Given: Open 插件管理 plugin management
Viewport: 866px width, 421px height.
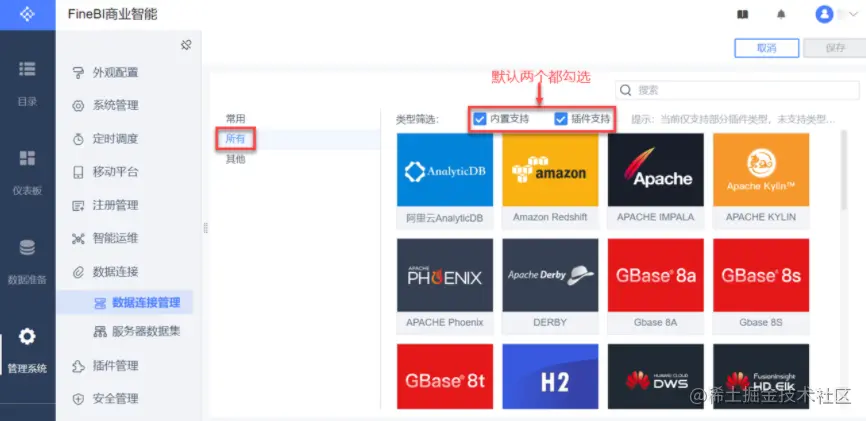Looking at the screenshot, I should pyautogui.click(x=115, y=365).
